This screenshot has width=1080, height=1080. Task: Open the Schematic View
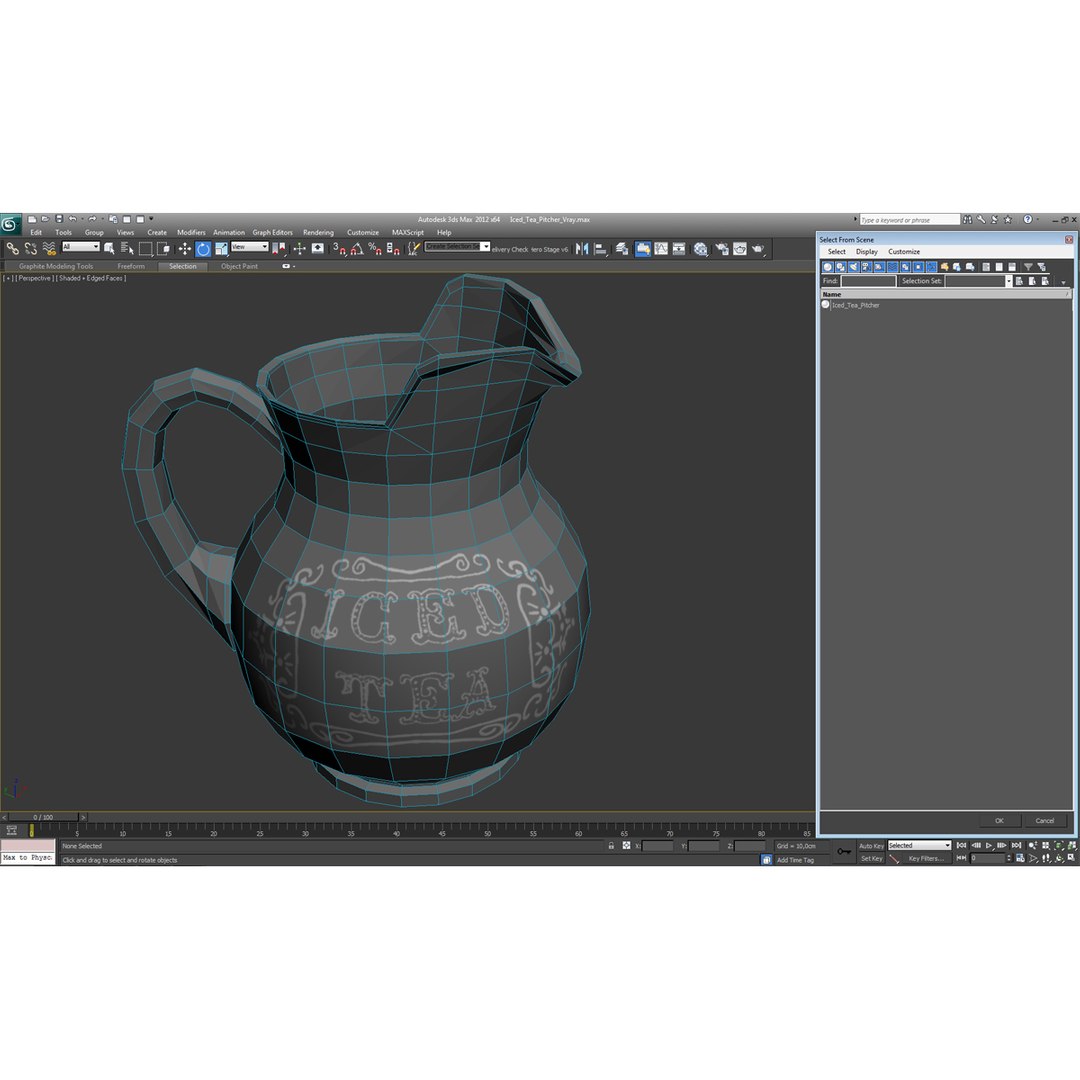[679, 249]
